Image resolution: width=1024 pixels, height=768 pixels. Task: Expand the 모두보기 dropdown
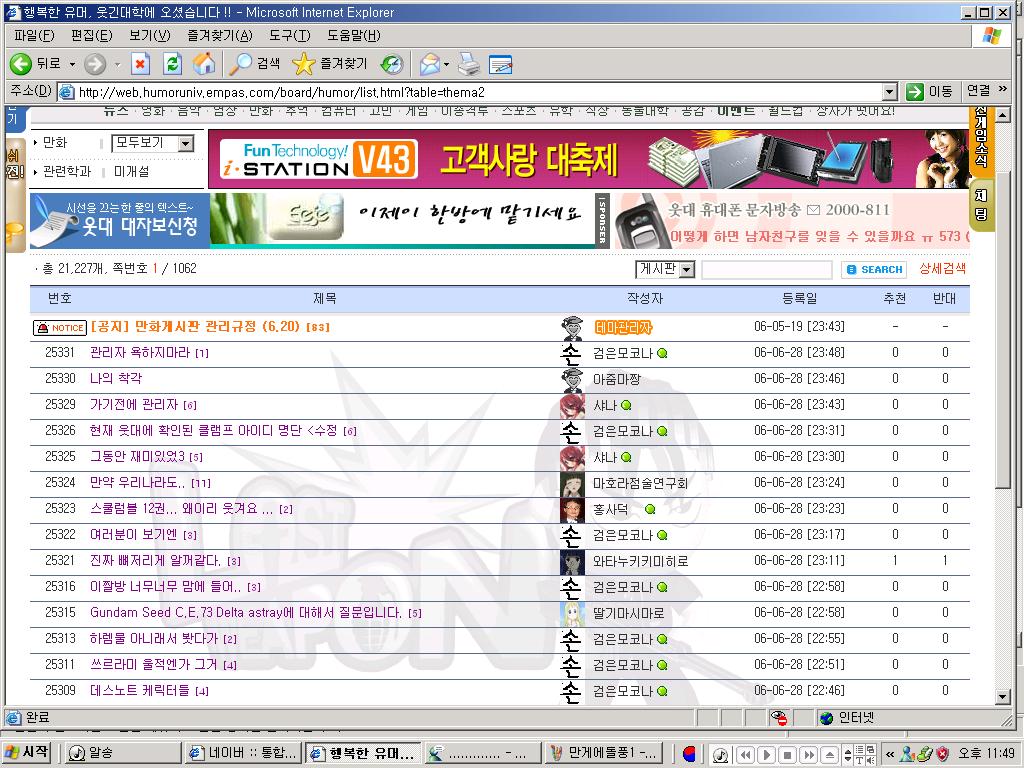(185, 144)
